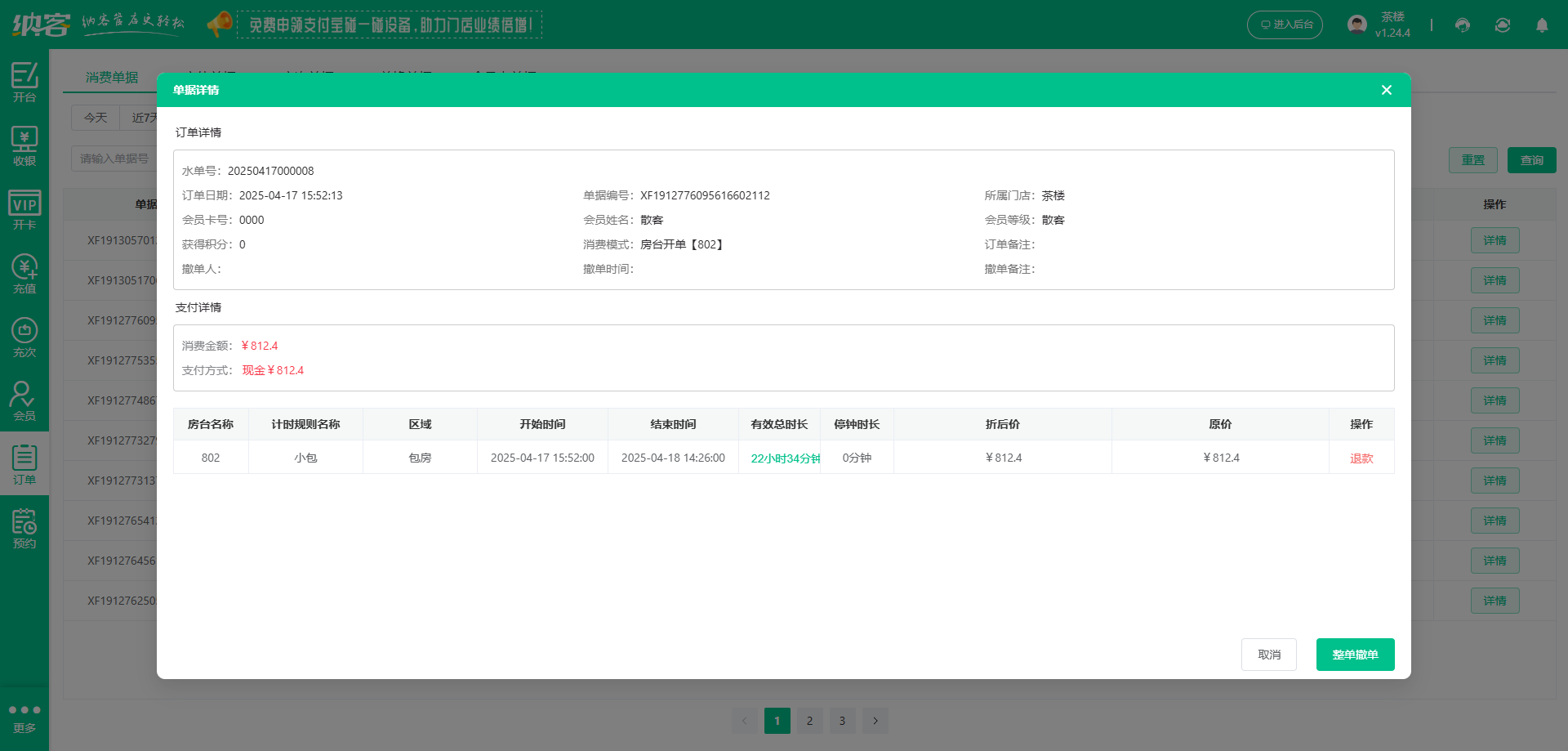Click 进入后台 at the top right
Image resolution: width=1568 pixels, height=751 pixels.
pyautogui.click(x=1285, y=25)
